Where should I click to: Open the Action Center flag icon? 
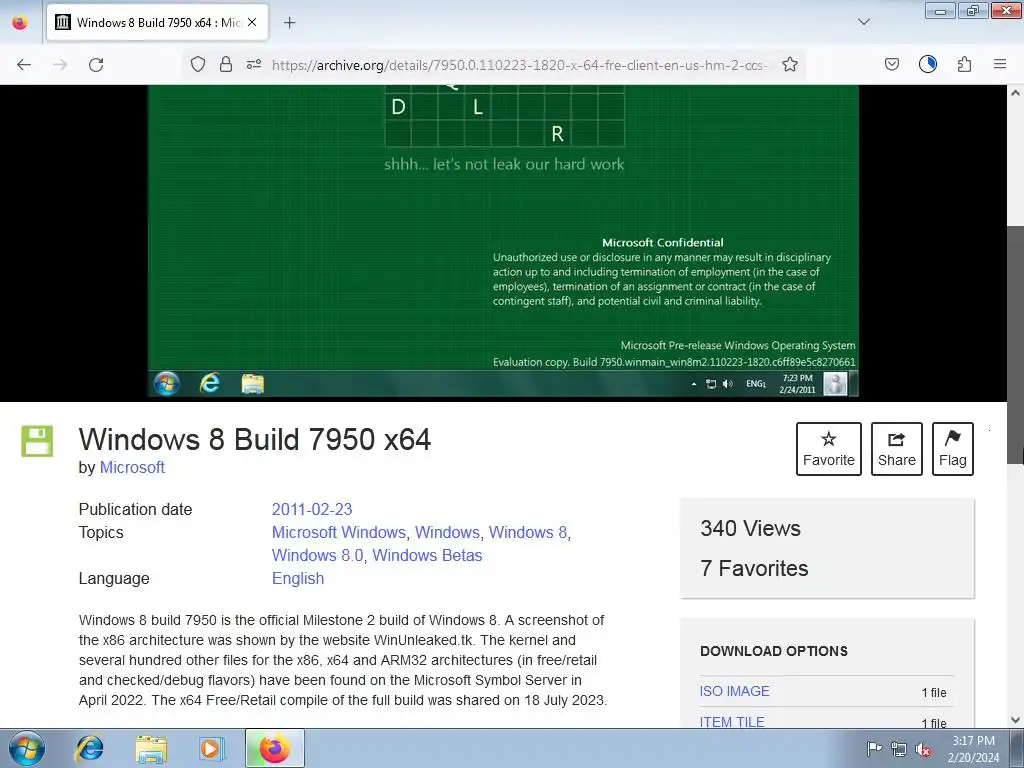[x=874, y=749]
